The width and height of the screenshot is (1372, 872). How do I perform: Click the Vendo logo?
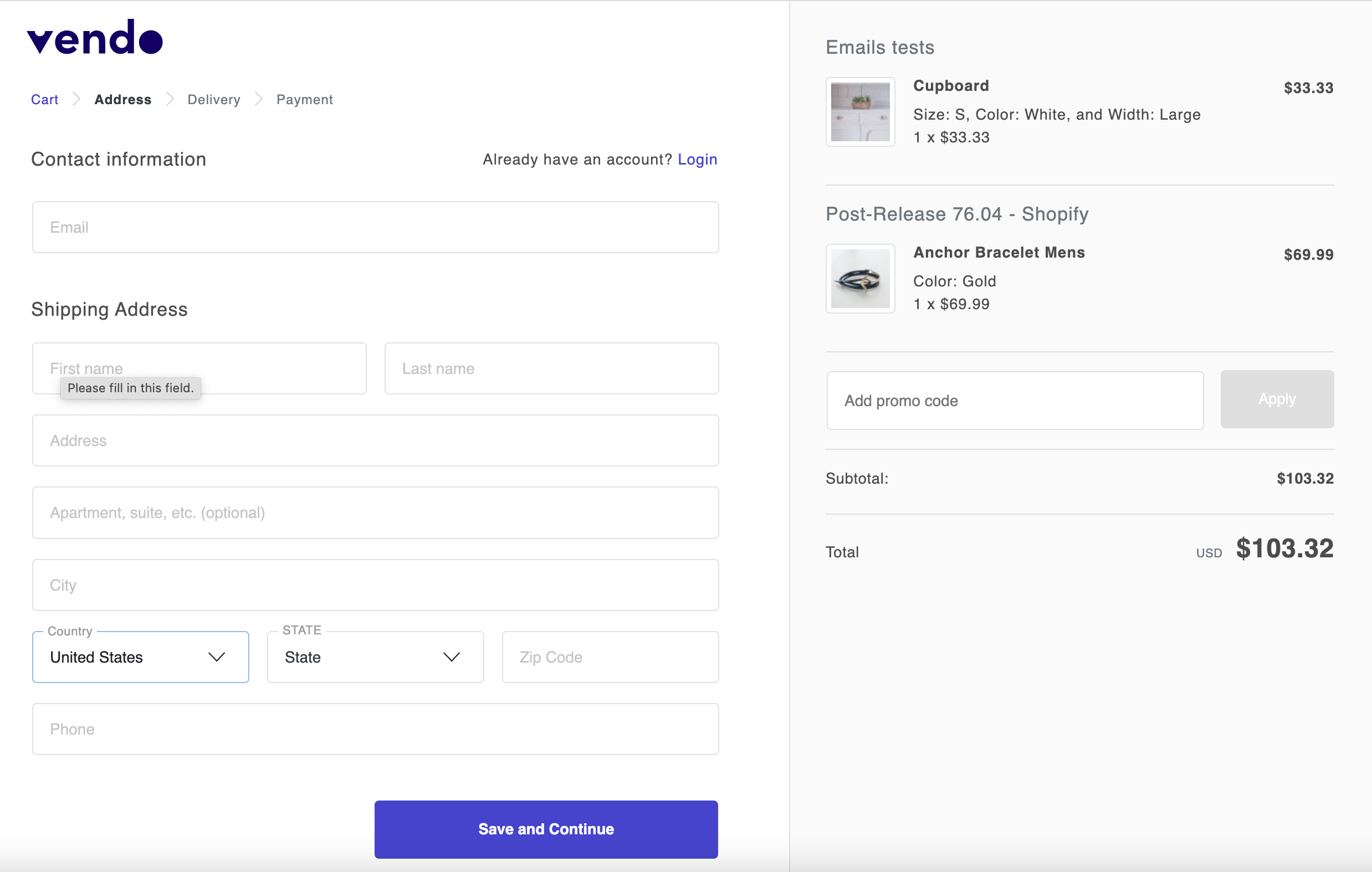pyautogui.click(x=95, y=38)
